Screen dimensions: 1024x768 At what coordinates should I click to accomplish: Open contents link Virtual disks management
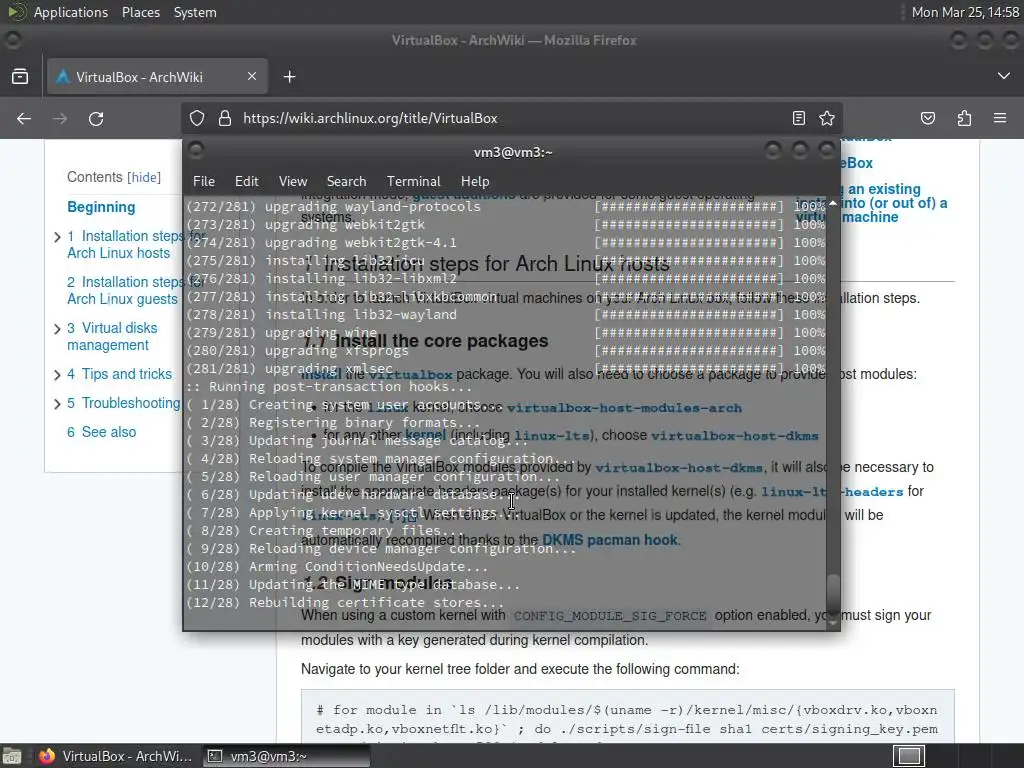click(112, 336)
